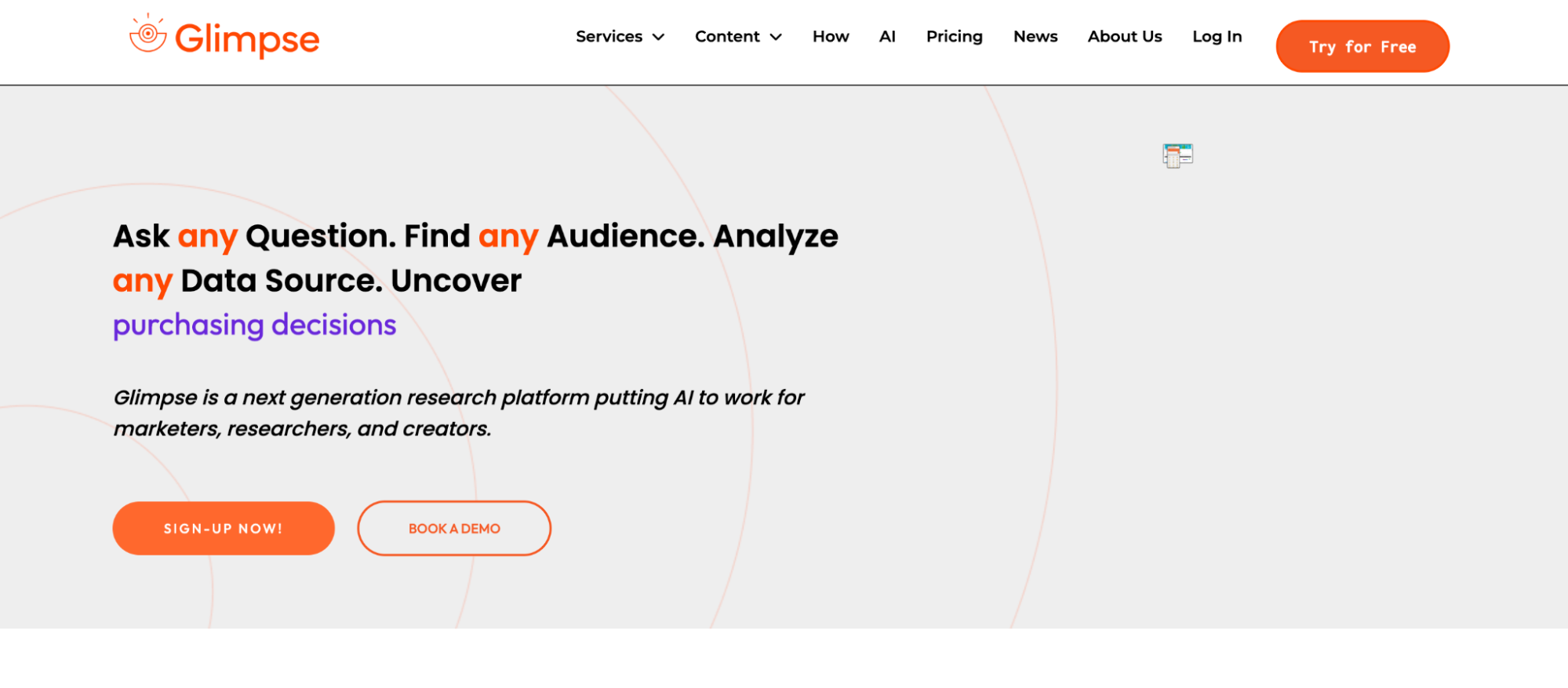Click the orange 'any' before Question

pos(207,237)
